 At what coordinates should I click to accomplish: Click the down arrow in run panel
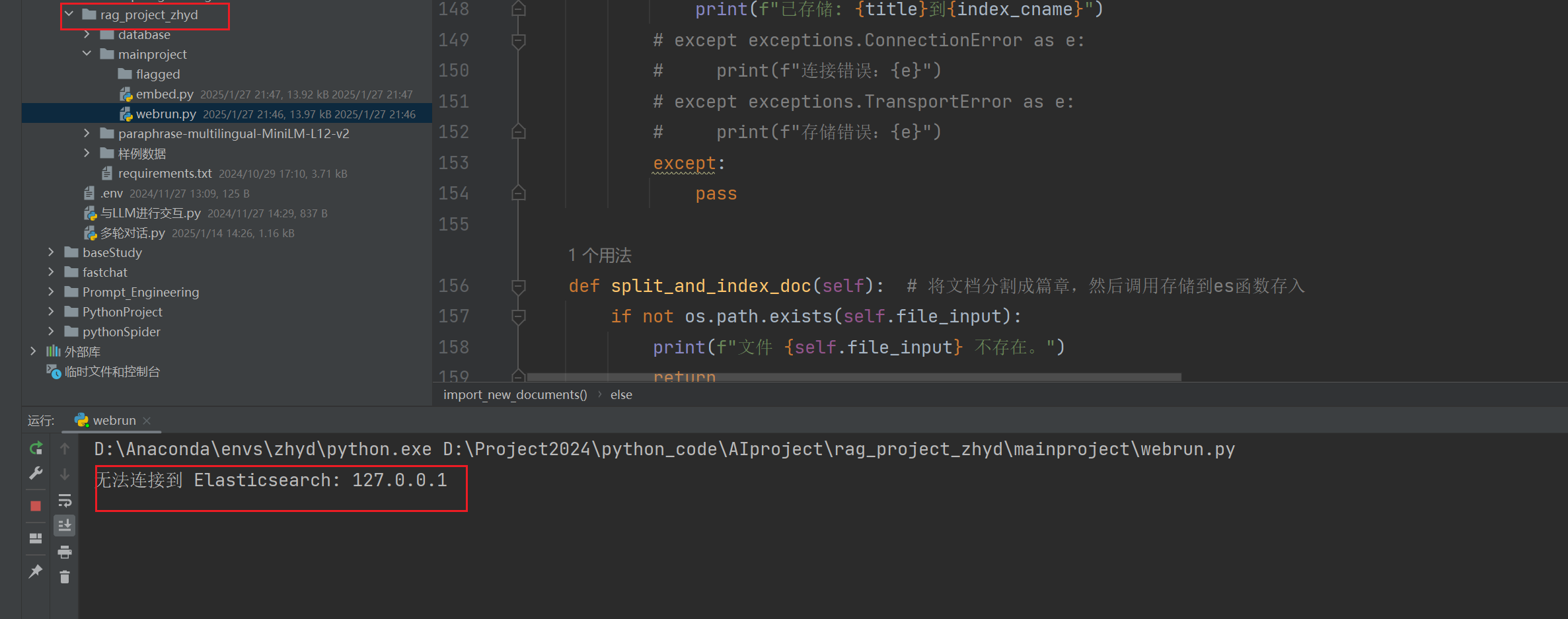tap(65, 474)
